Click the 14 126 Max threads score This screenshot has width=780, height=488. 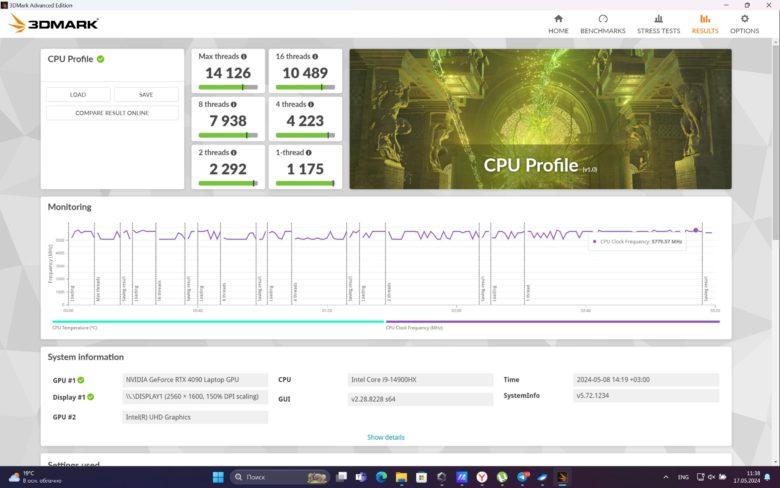pos(228,73)
